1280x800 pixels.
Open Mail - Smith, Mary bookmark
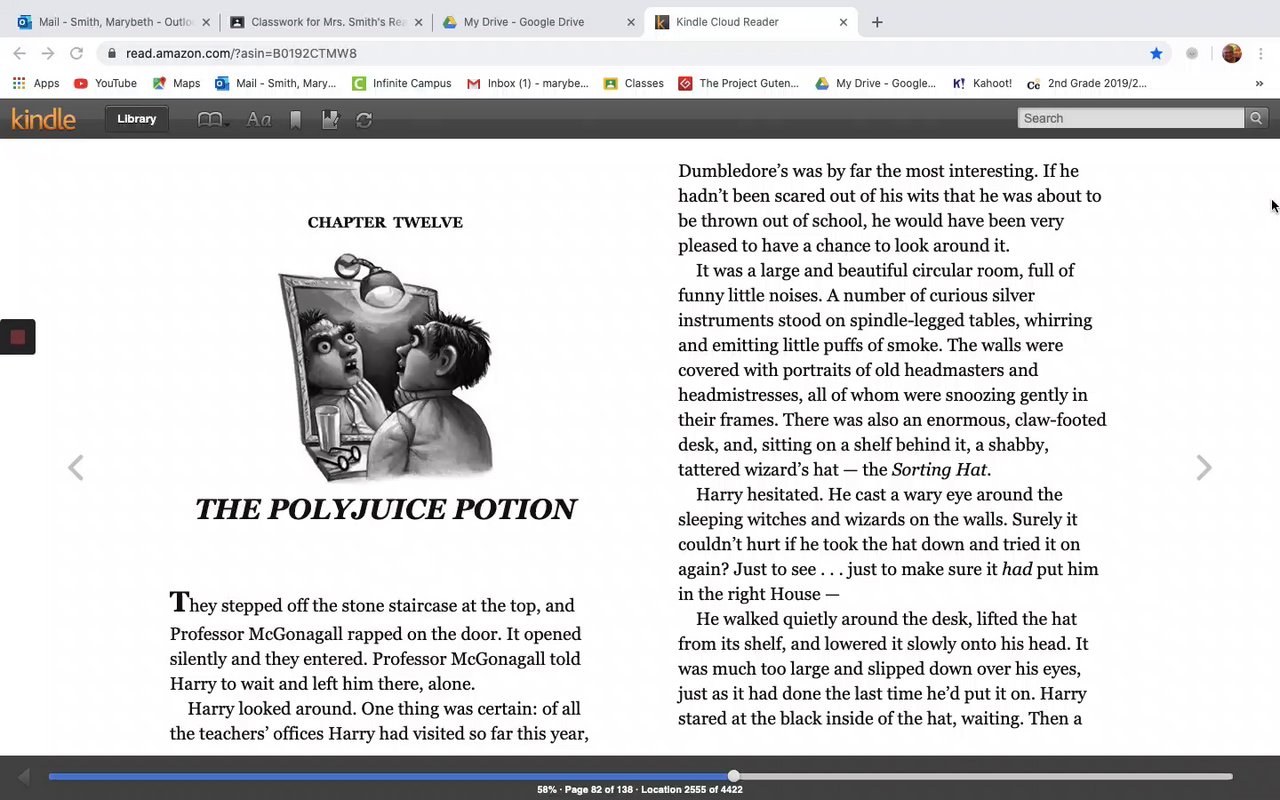point(276,83)
